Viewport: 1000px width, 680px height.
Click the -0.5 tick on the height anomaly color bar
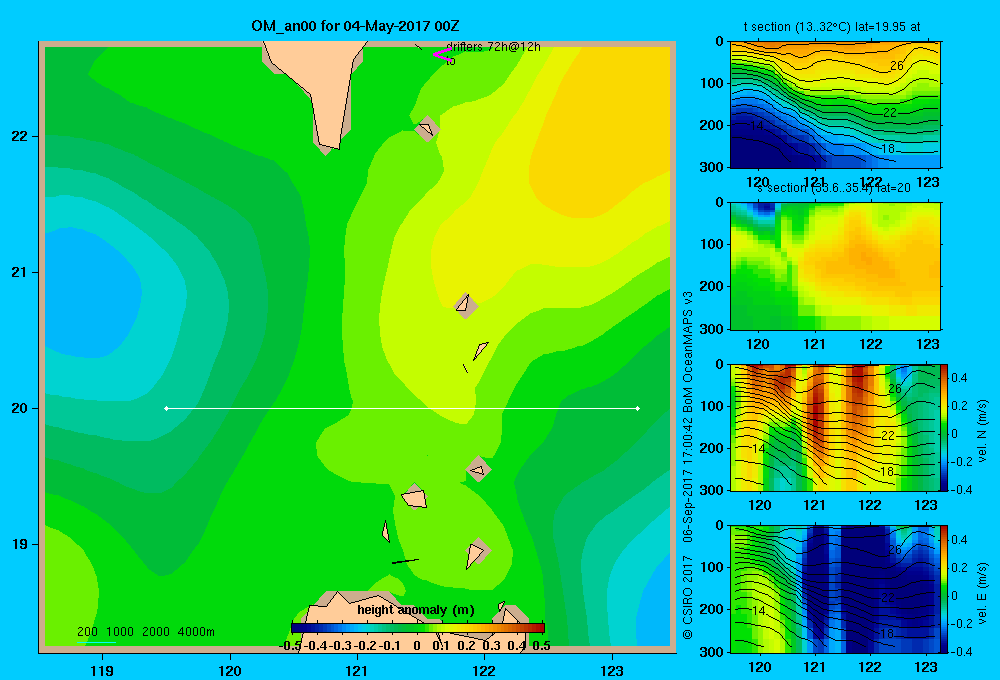pos(290,646)
